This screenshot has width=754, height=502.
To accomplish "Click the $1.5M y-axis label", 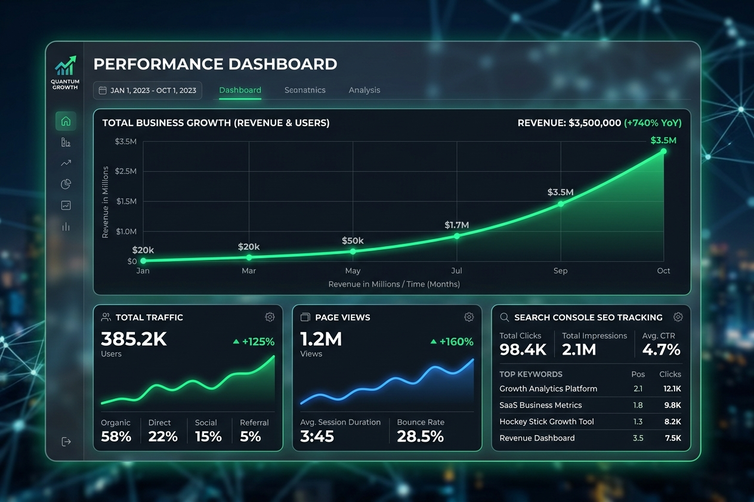I will point(126,201).
